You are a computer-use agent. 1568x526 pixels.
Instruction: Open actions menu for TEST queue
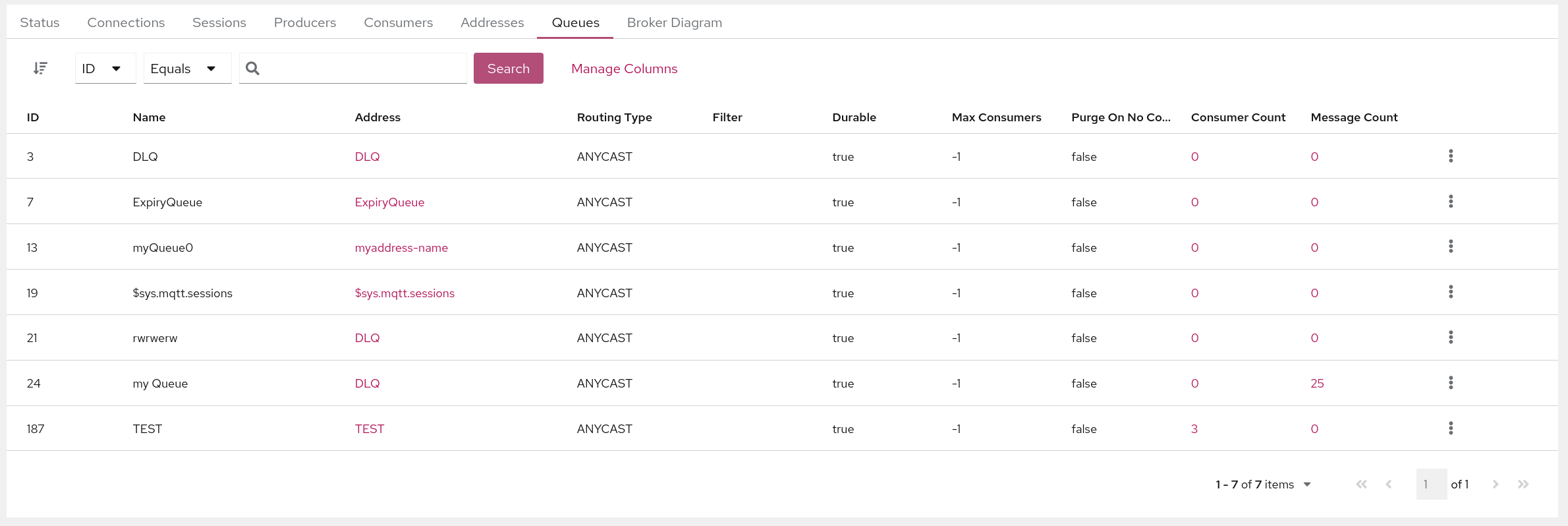pyautogui.click(x=1451, y=428)
